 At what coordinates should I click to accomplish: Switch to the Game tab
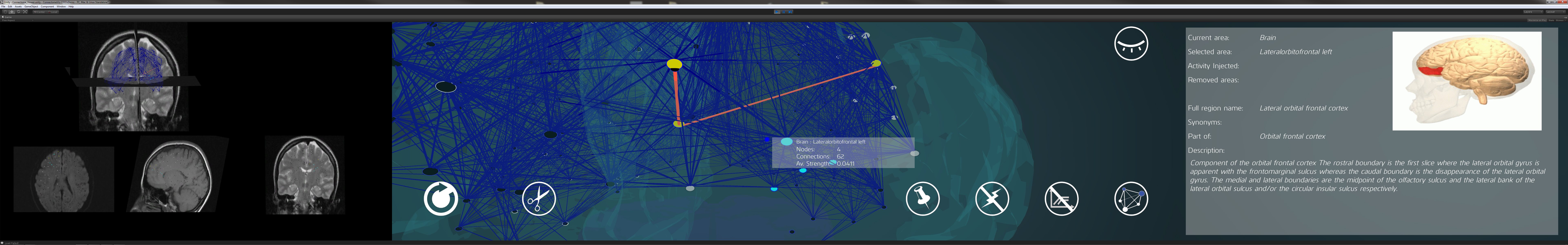tap(7, 17)
